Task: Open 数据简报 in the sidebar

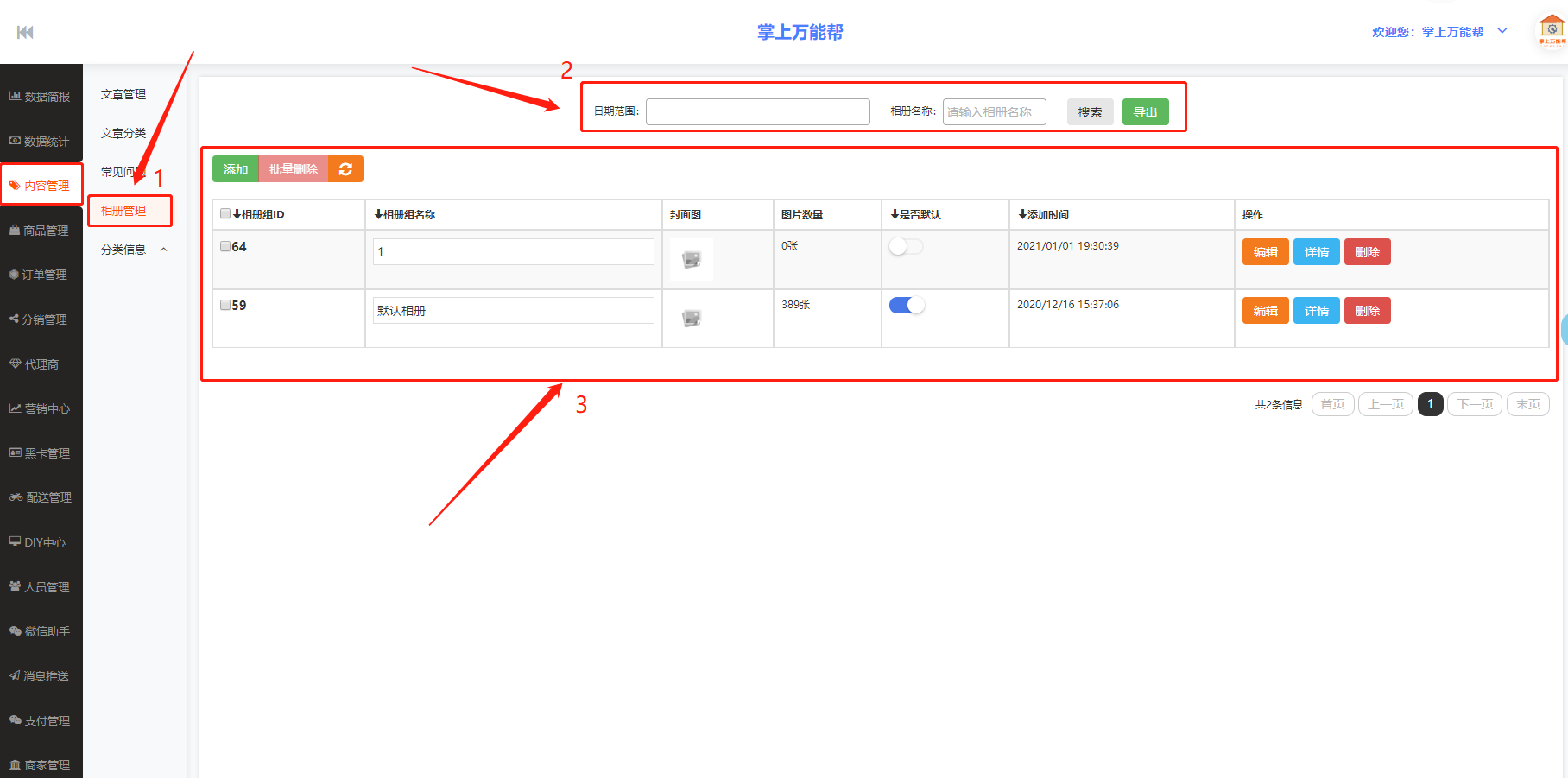Action: point(41,97)
